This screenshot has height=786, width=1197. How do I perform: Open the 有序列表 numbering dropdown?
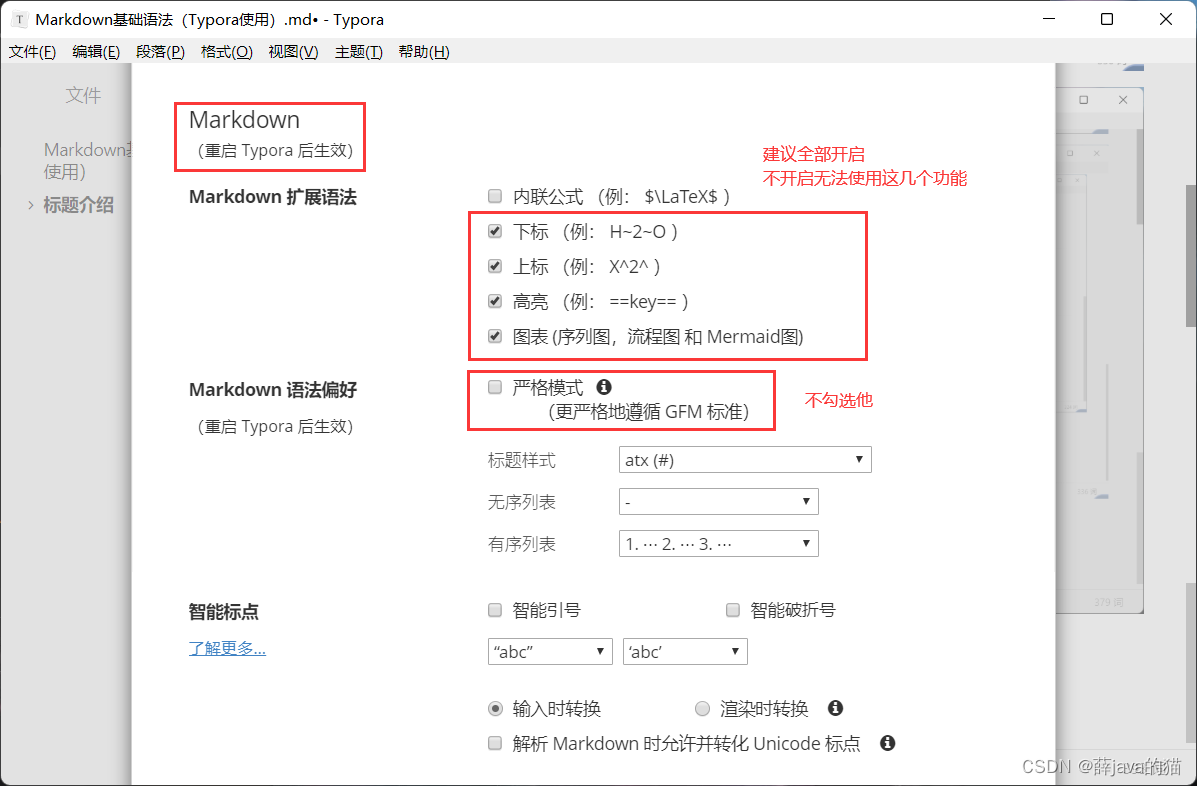coord(718,544)
